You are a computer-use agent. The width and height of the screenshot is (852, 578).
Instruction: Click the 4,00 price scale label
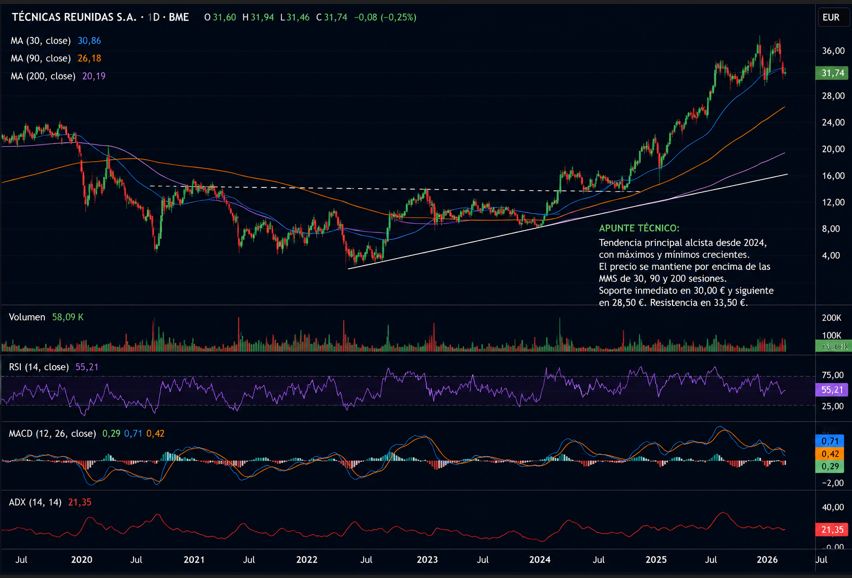(831, 255)
